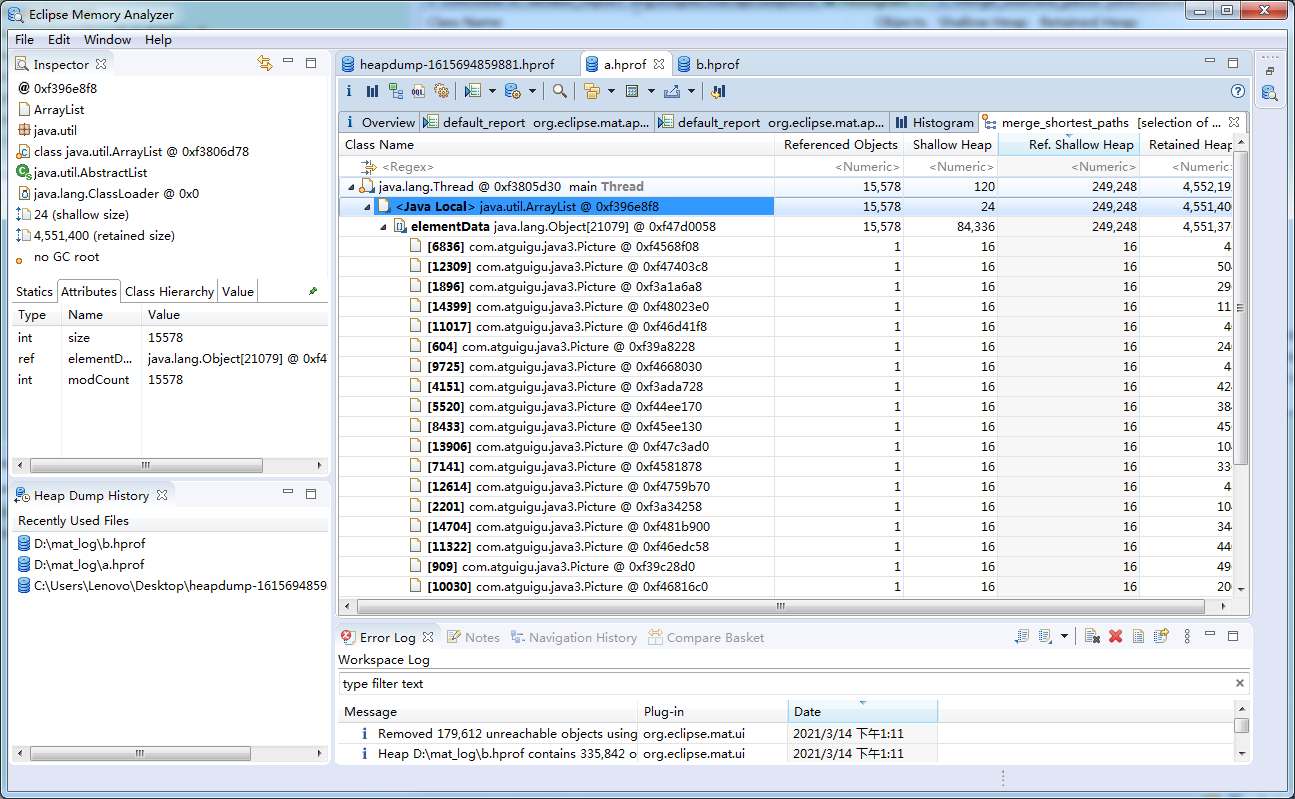1295x799 pixels.
Task: Click the Group result by icon
Action: 591,91
